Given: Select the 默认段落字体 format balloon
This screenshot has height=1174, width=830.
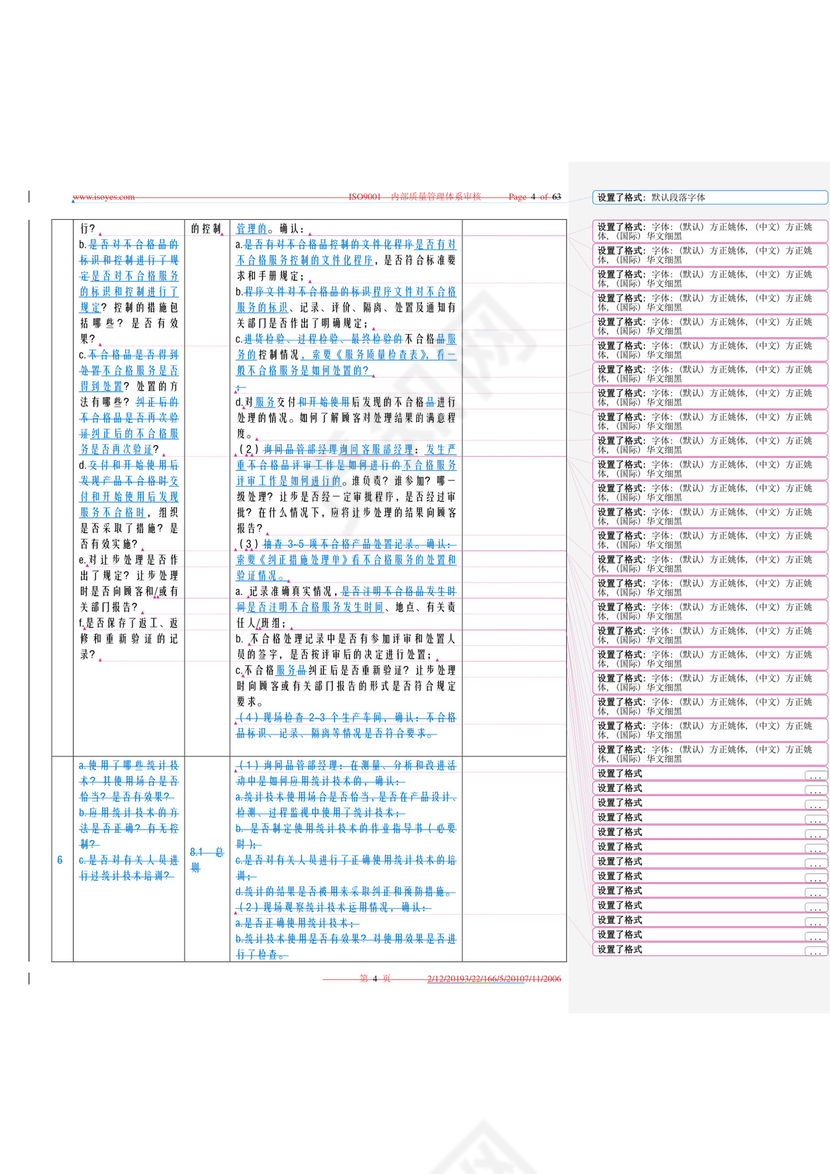Looking at the screenshot, I should tap(710, 198).
